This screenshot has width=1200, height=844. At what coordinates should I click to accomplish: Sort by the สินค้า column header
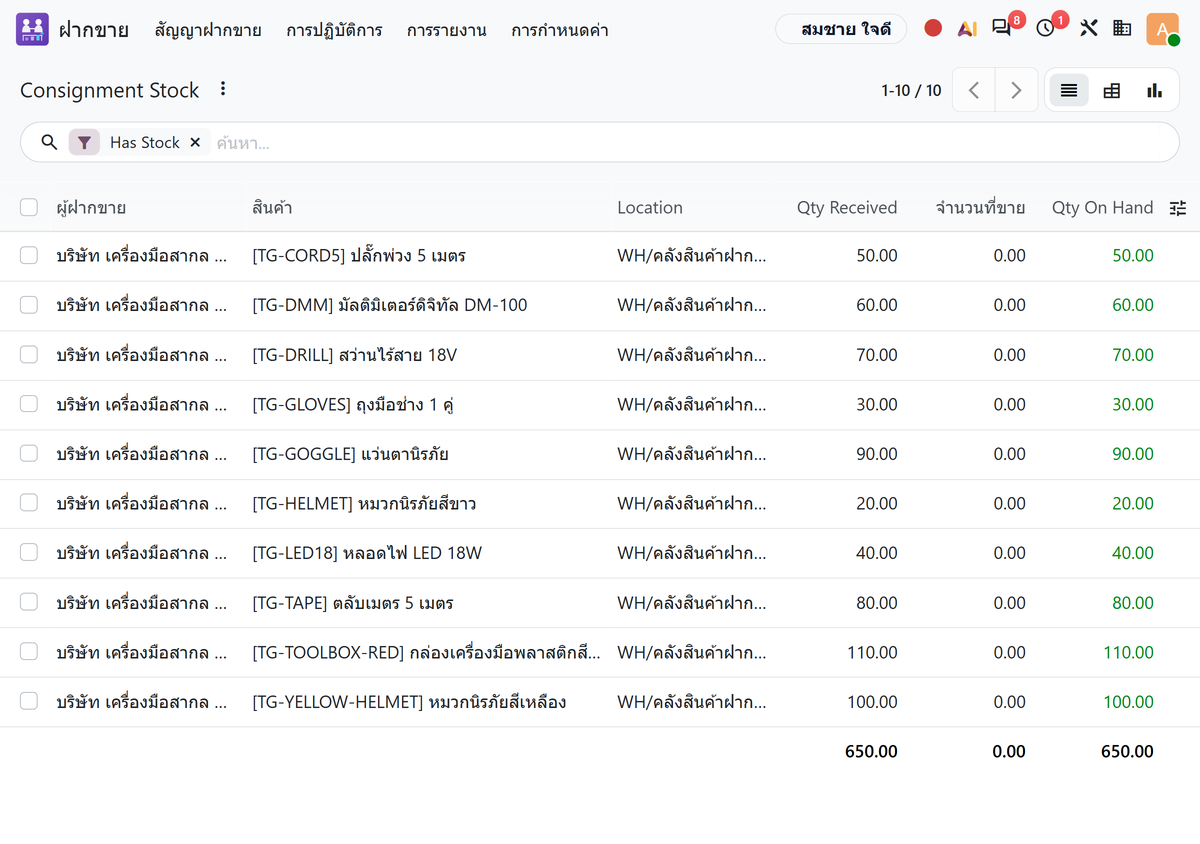(x=272, y=208)
